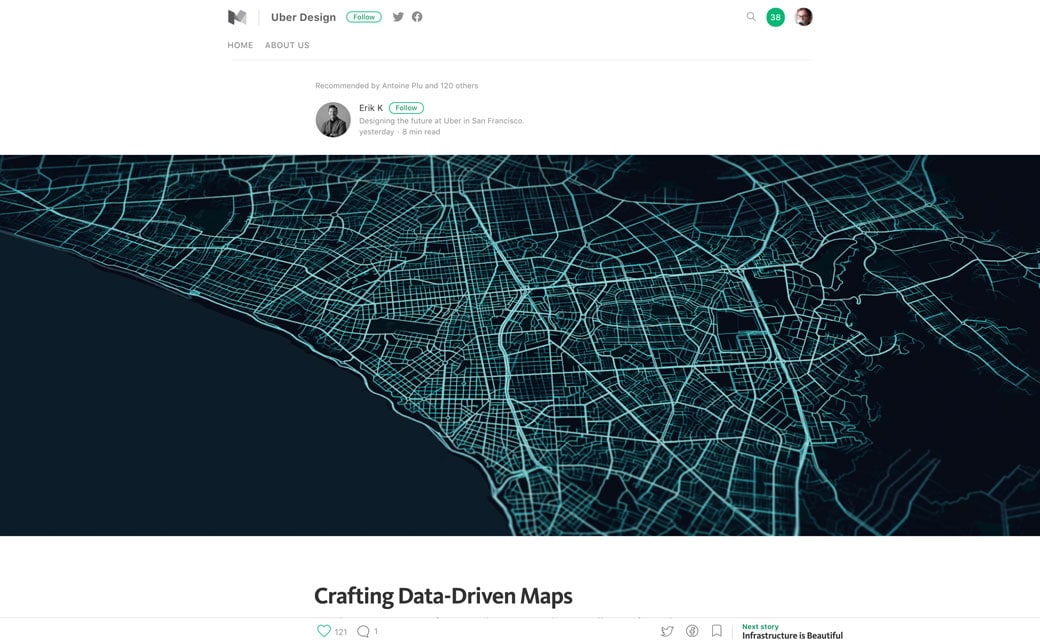
Task: Bookmark this story
Action: point(716,631)
